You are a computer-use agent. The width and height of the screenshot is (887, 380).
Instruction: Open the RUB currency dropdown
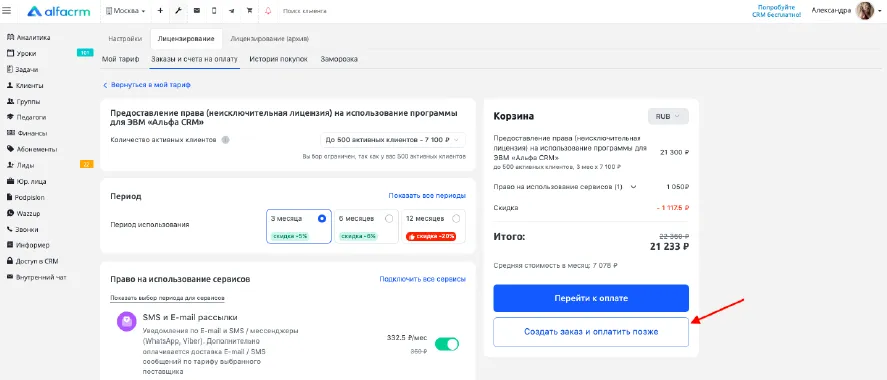[668, 116]
